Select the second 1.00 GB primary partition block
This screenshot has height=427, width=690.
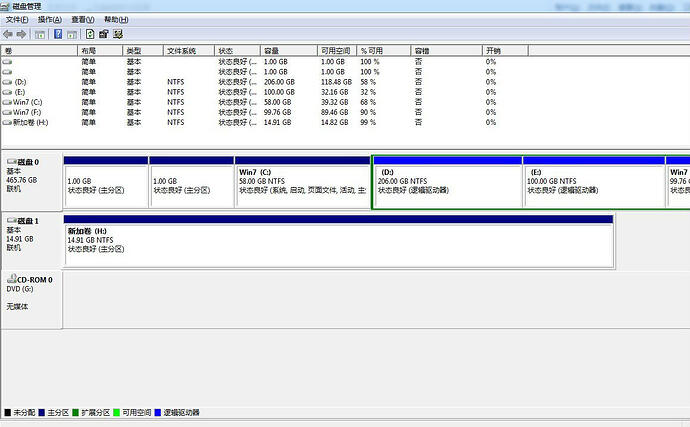click(x=191, y=182)
